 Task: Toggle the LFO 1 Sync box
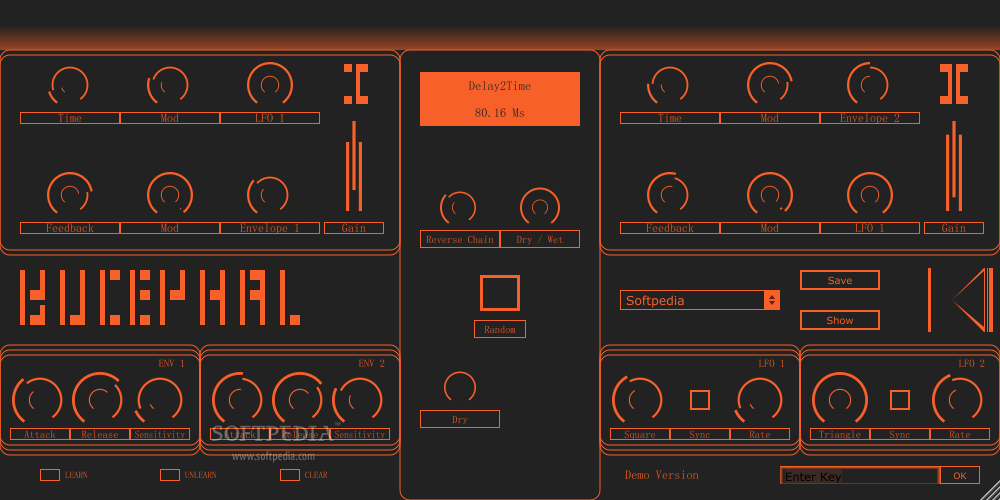pos(700,400)
